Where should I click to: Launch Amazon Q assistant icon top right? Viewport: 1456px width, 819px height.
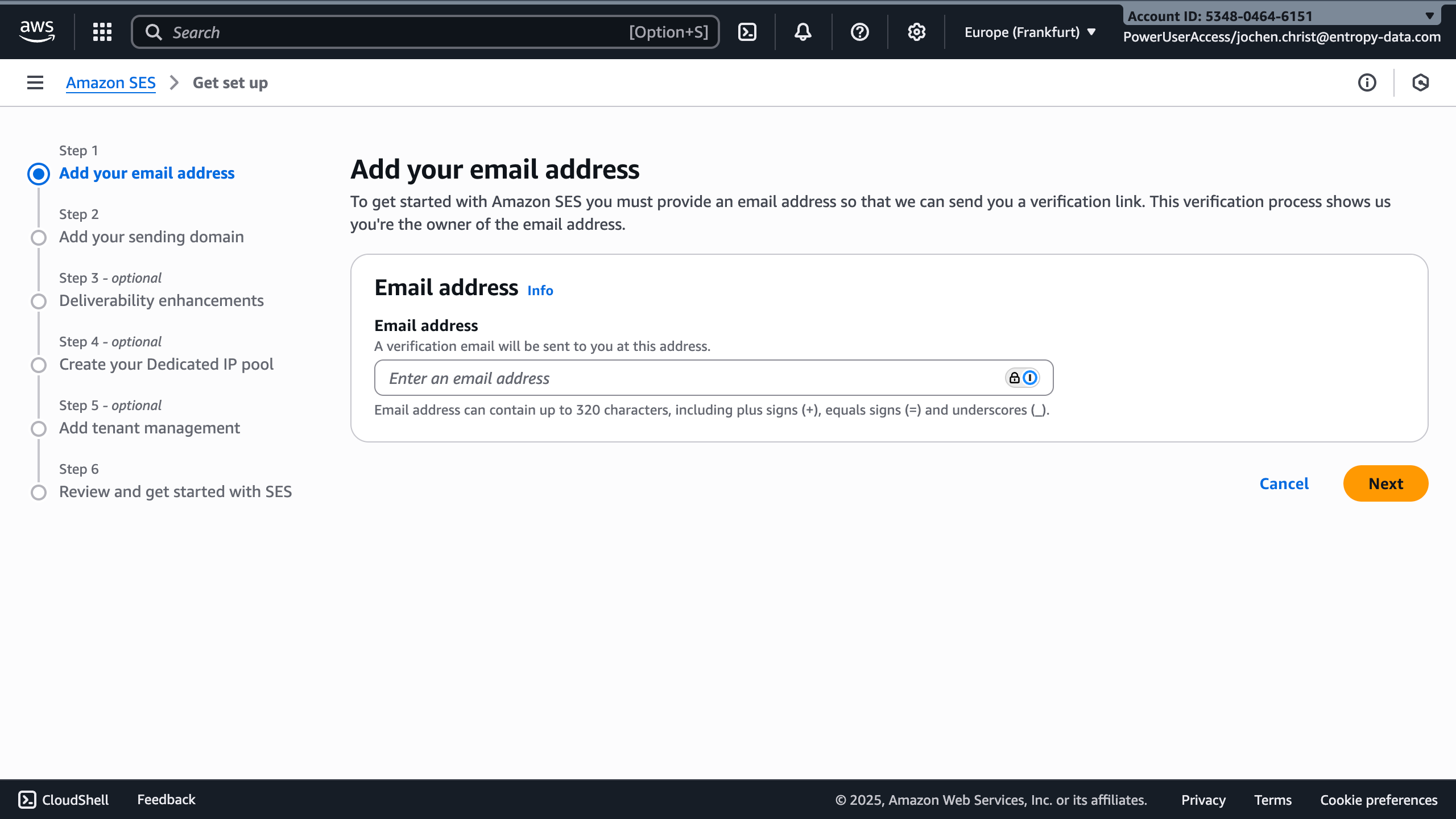tap(1420, 82)
